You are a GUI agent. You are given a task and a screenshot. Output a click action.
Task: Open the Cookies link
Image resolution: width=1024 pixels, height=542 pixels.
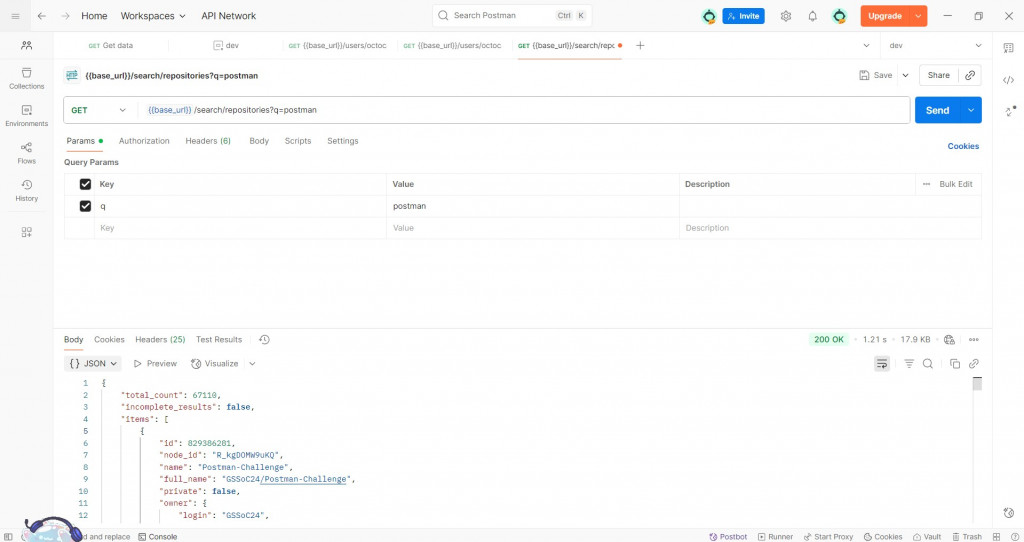963,146
